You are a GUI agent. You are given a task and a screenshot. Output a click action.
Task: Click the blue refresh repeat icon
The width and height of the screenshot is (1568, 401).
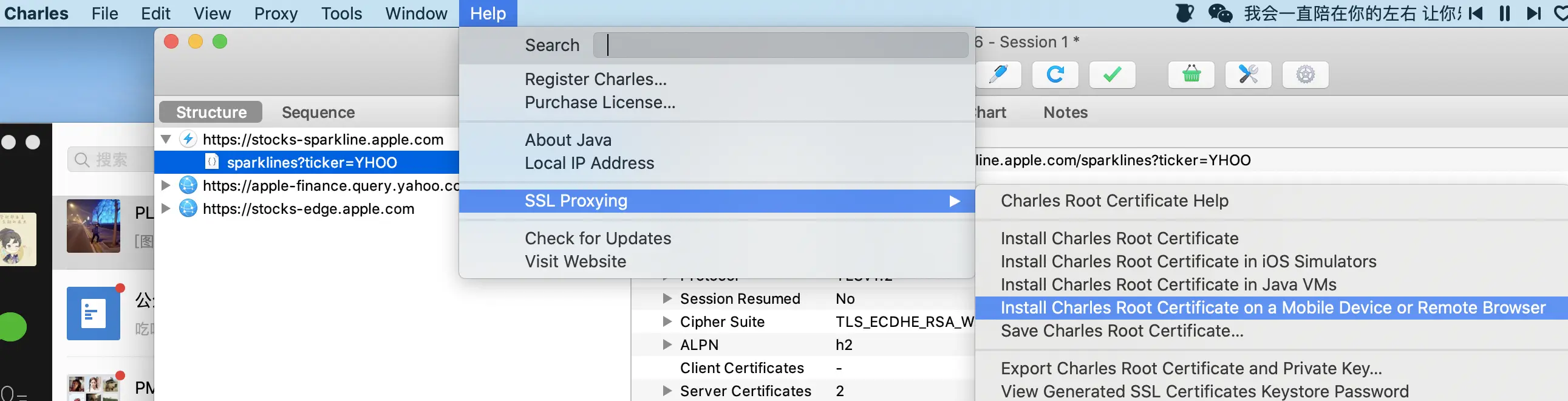pyautogui.click(x=1055, y=74)
